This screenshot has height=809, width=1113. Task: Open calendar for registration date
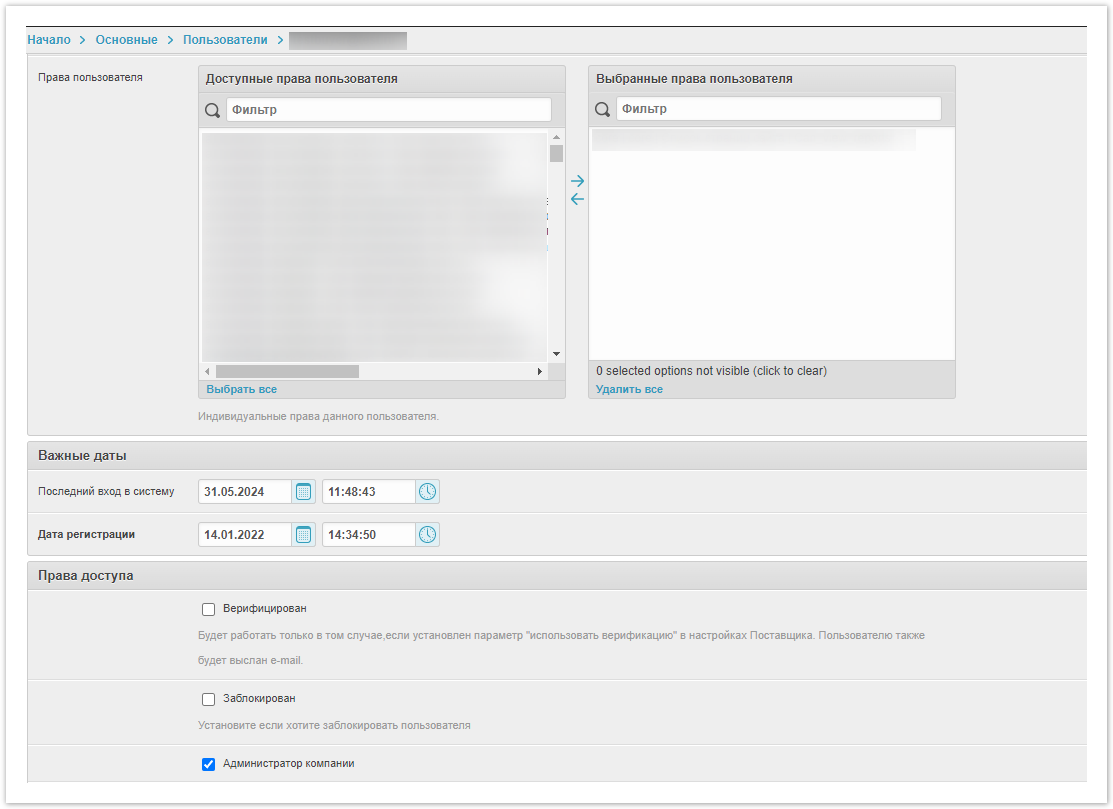[304, 535]
